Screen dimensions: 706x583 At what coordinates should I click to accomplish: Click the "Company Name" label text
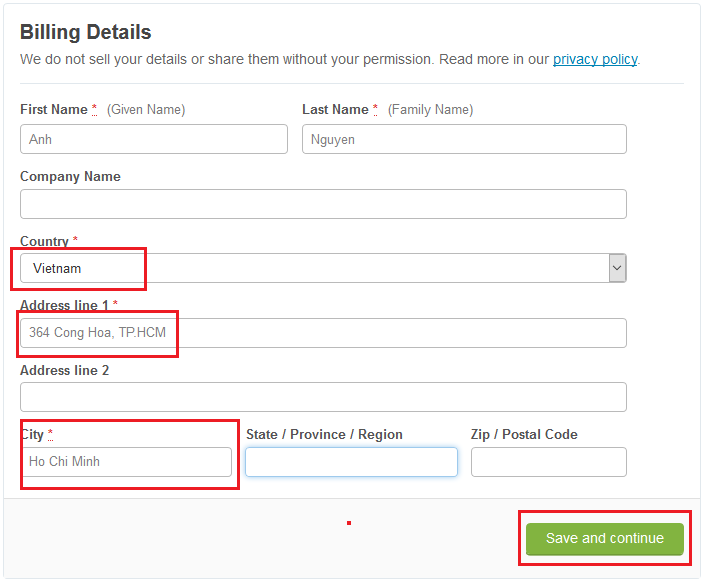pos(70,176)
